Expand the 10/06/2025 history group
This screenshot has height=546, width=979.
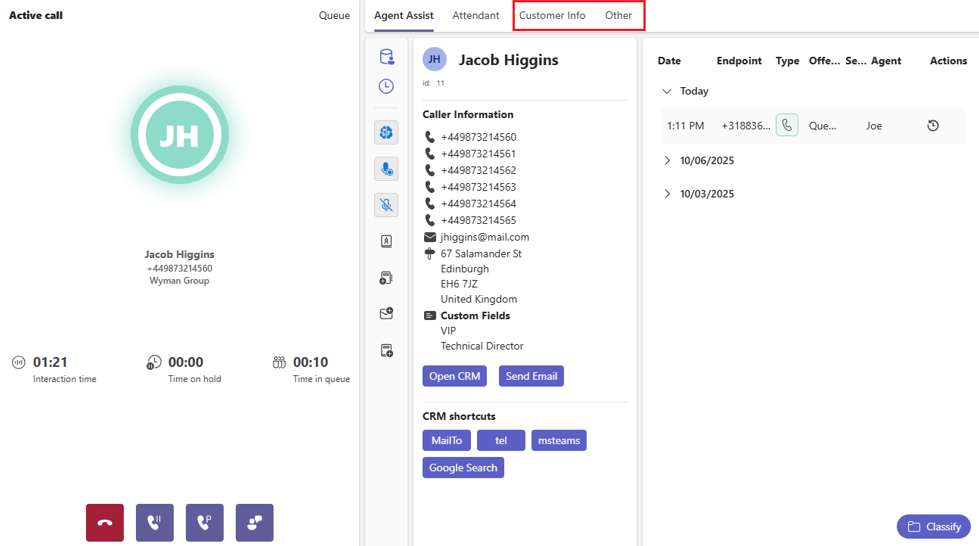667,161
